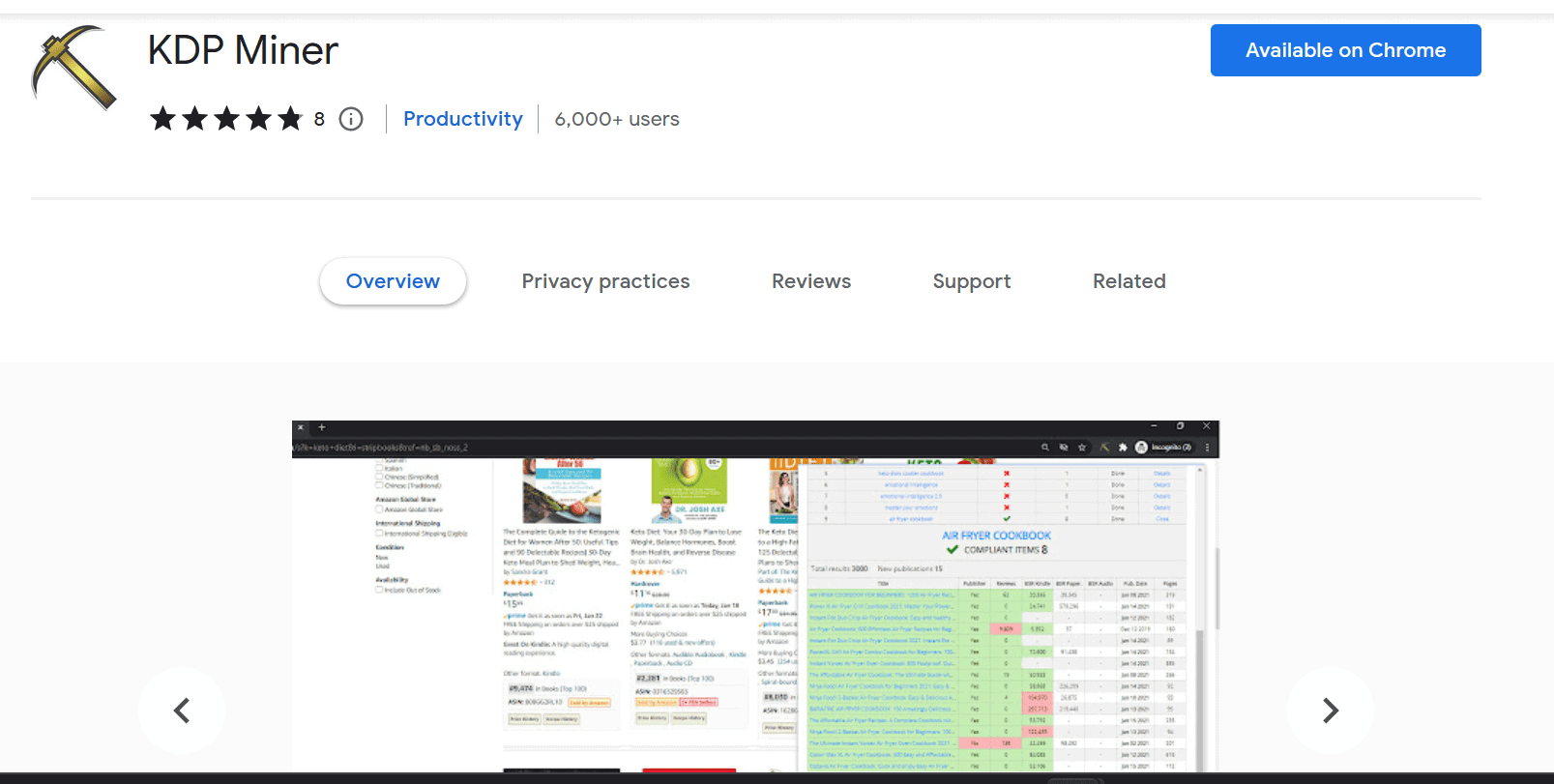
Task: Open the Reviews tab
Action: 811,281
